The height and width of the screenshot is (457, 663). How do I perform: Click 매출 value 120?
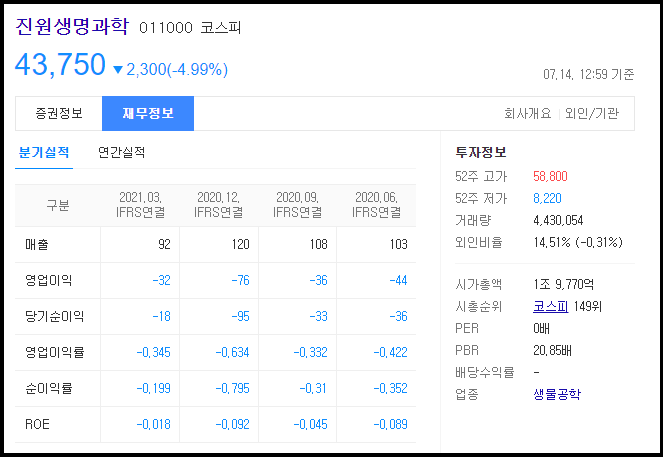point(241,244)
